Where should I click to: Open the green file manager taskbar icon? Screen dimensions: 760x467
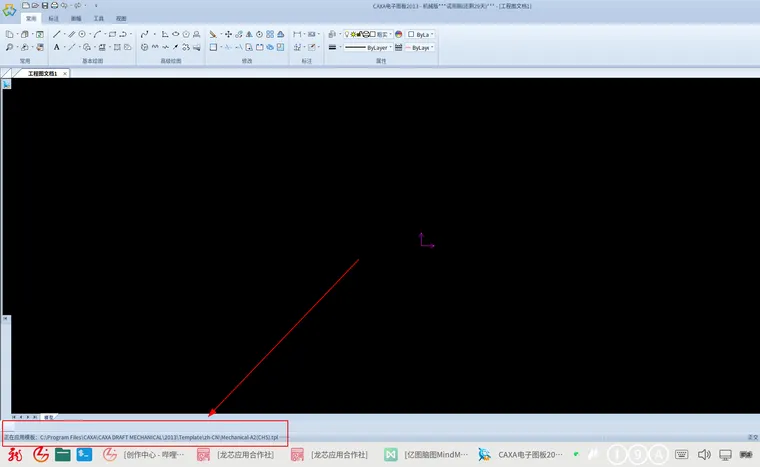63,454
